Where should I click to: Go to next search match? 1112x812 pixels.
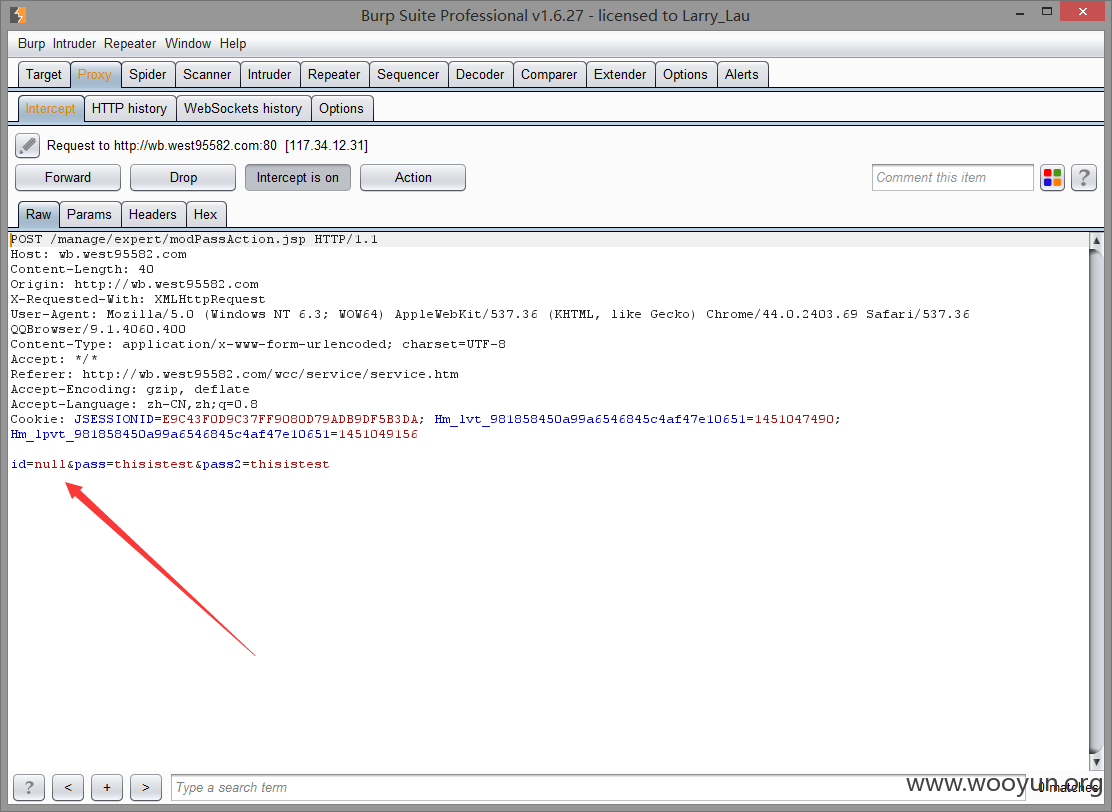(145, 787)
